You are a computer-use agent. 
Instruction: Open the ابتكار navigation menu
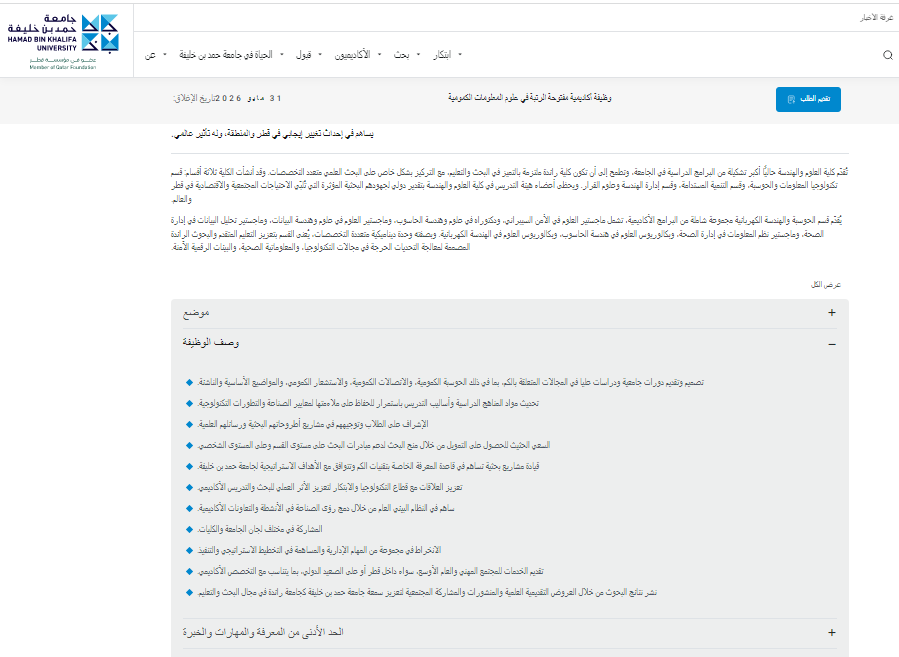tap(441, 55)
